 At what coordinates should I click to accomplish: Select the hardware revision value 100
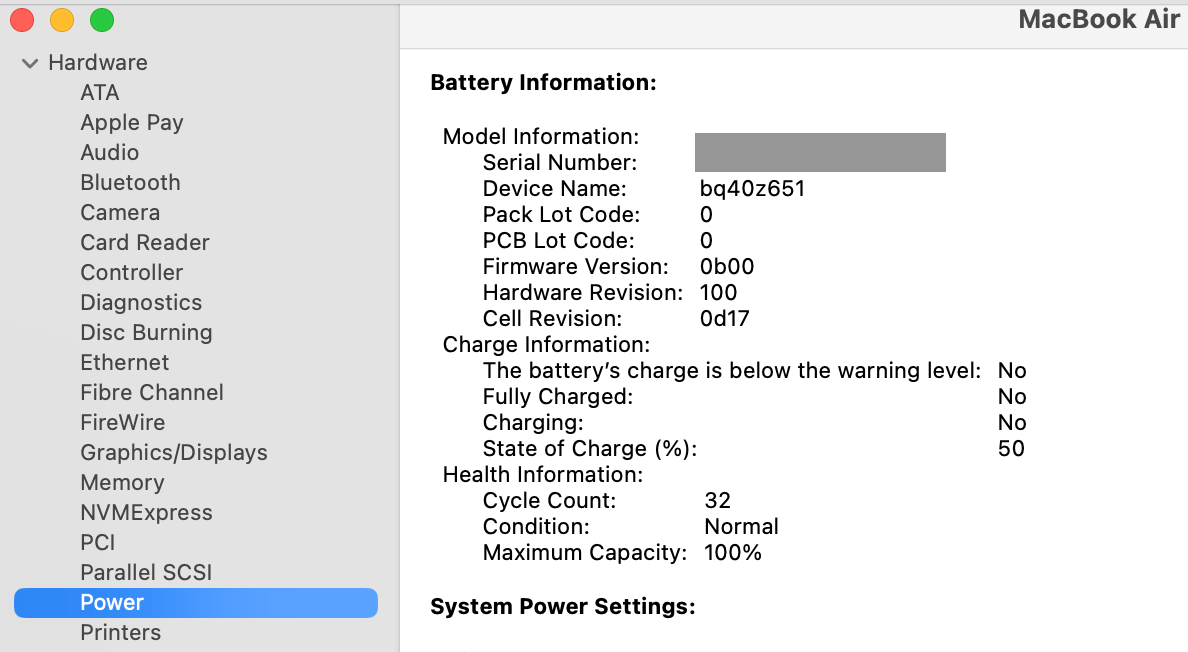pyautogui.click(x=718, y=292)
